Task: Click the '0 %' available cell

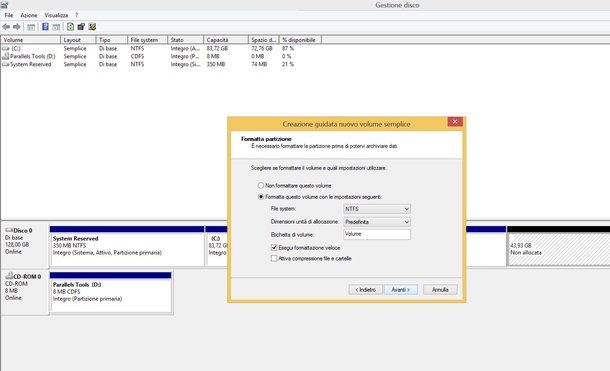Action: click(x=287, y=56)
